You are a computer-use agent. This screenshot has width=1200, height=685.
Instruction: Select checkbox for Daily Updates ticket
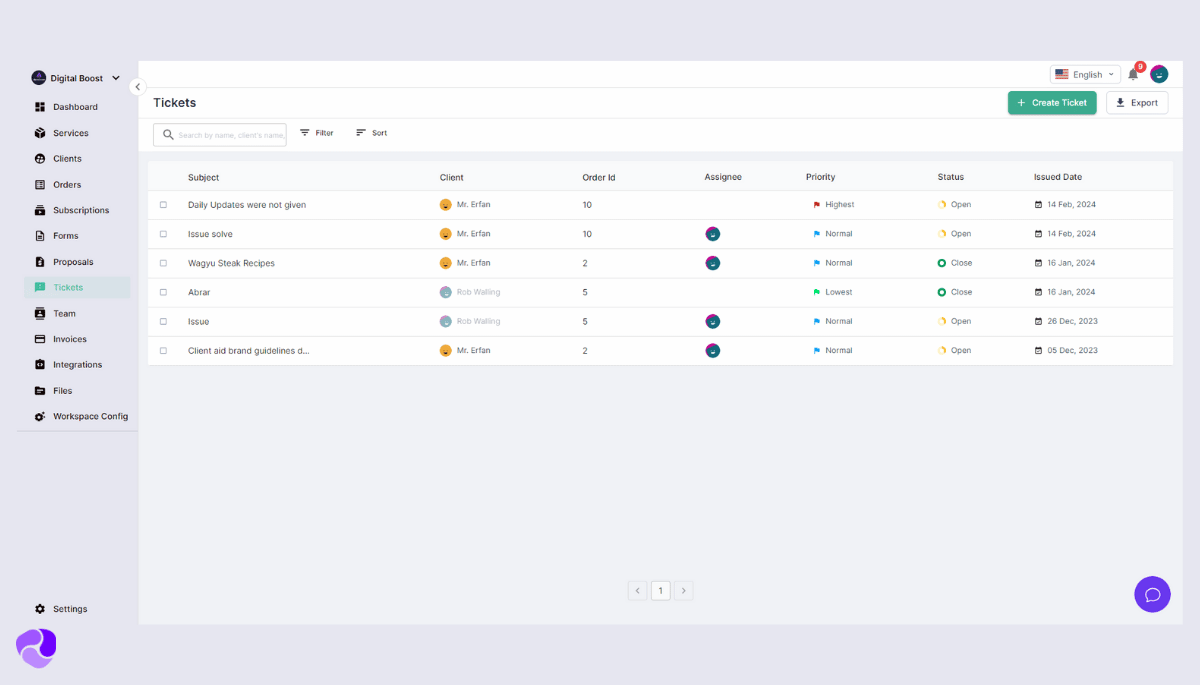[163, 205]
